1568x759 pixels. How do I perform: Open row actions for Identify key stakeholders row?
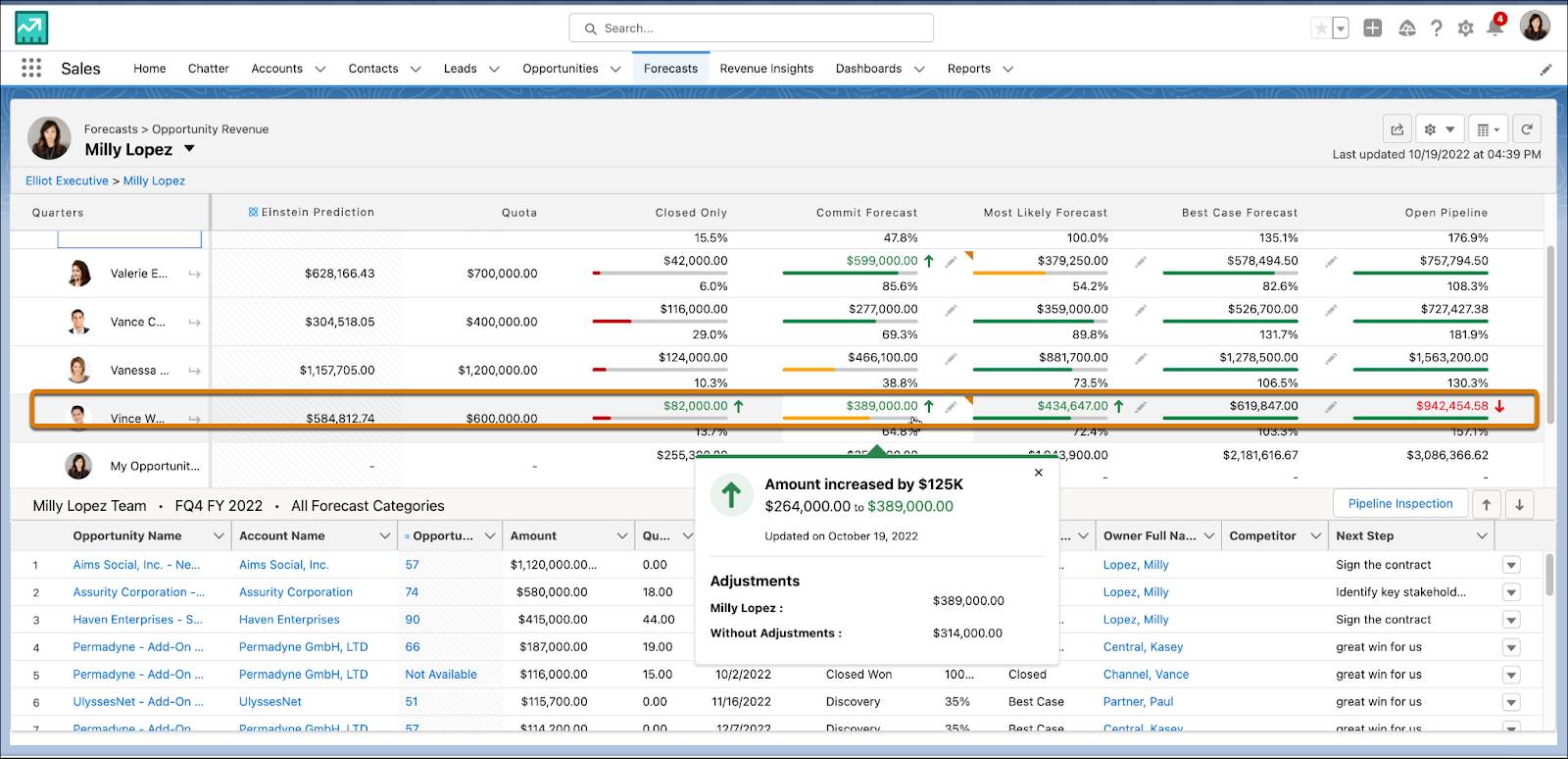click(x=1511, y=592)
